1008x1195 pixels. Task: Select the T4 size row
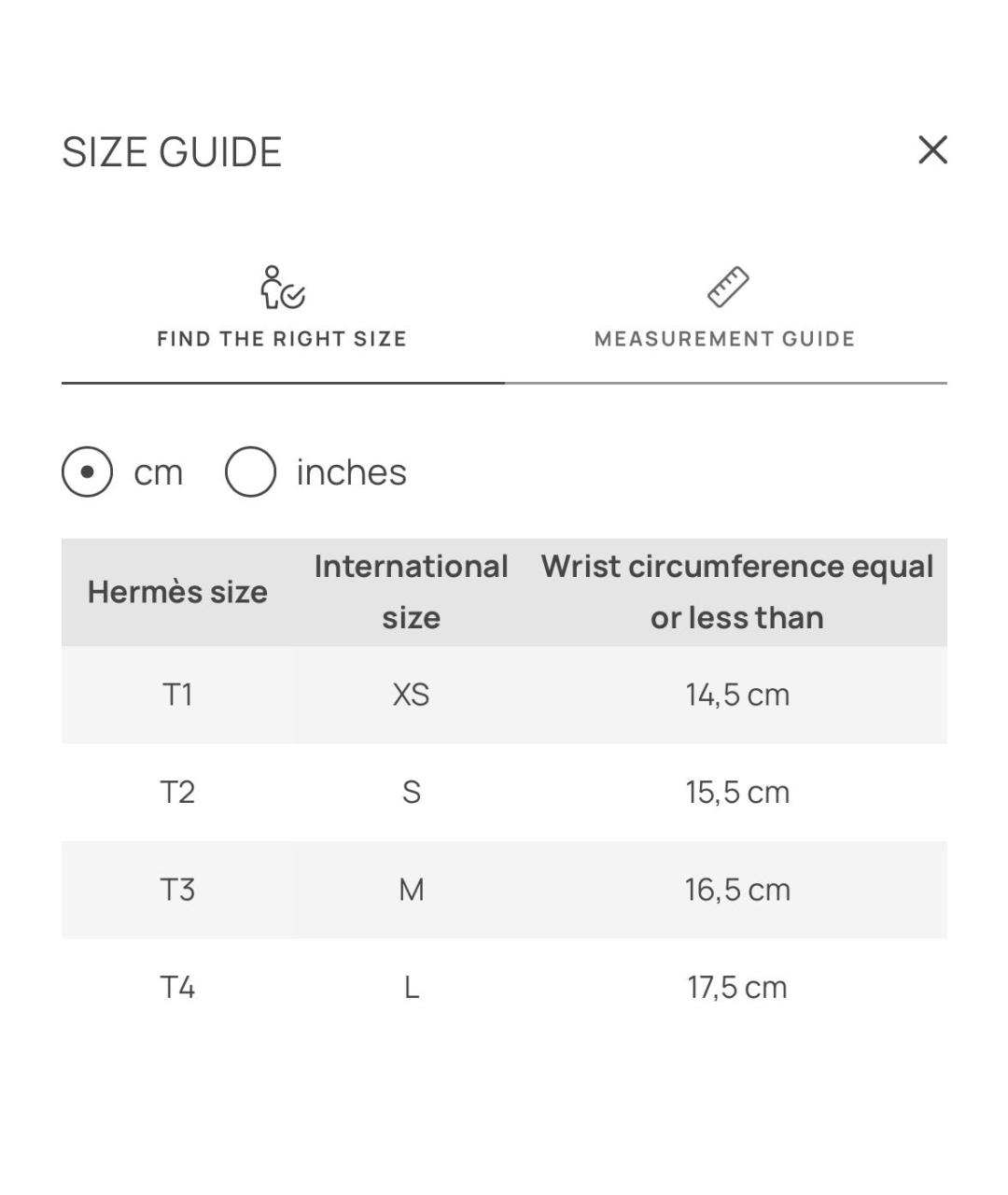pos(504,987)
